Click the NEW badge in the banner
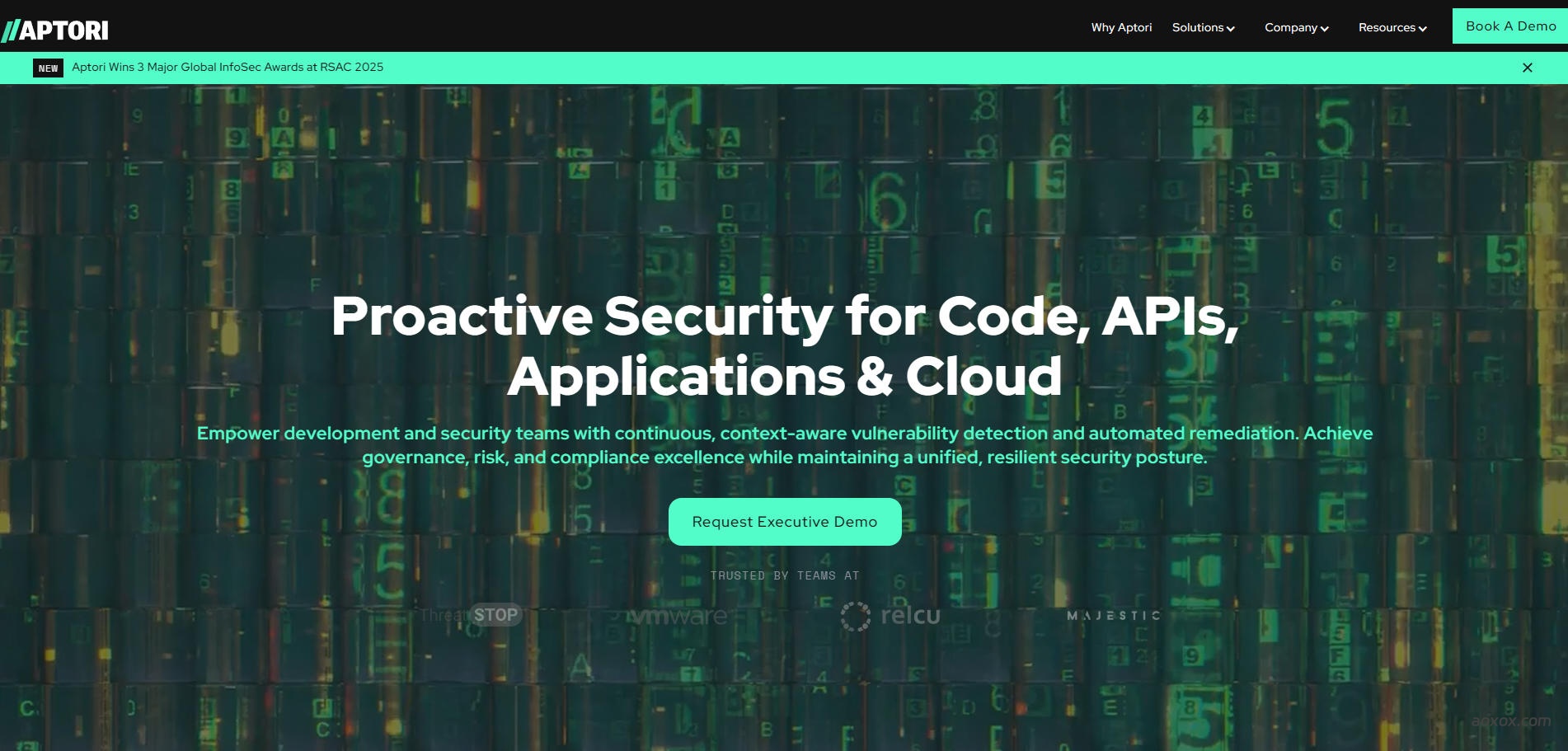 coord(48,68)
